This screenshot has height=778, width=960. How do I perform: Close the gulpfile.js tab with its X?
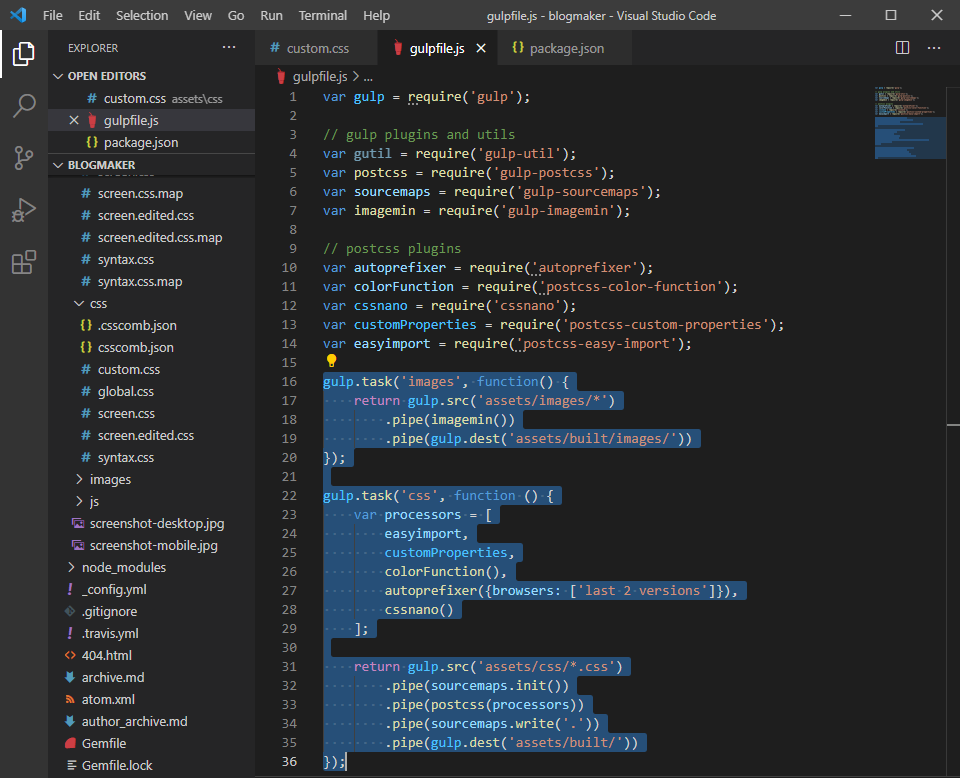coord(481,48)
